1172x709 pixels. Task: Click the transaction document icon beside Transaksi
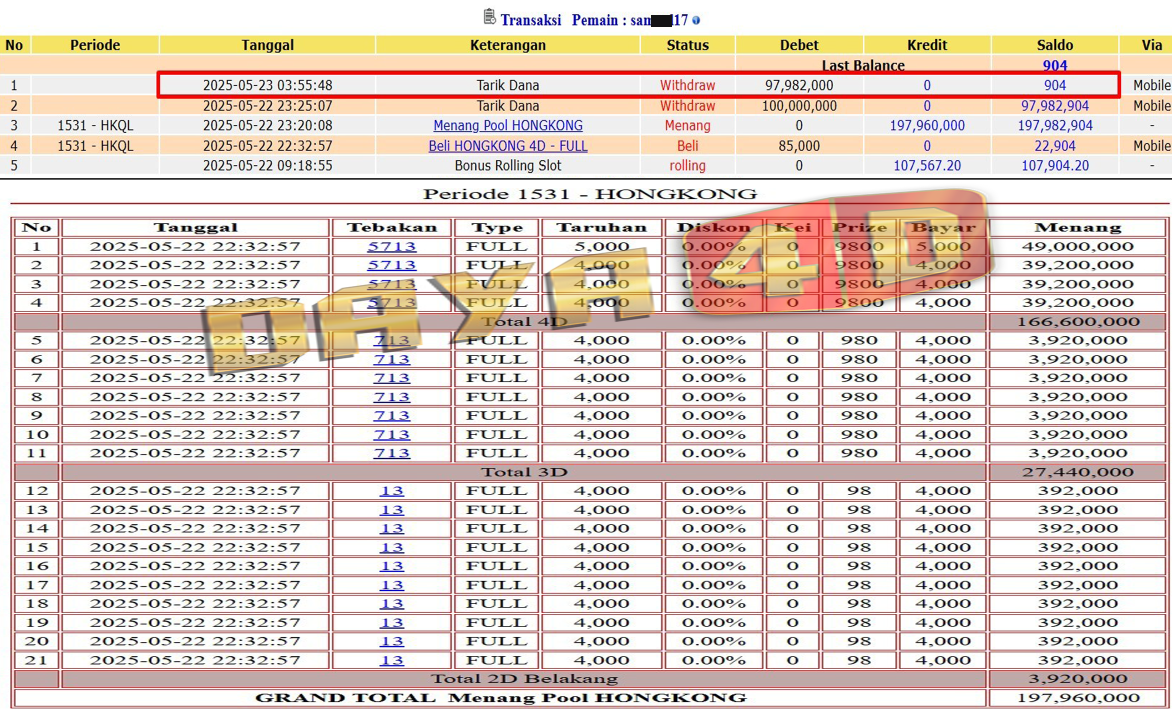pyautogui.click(x=490, y=16)
